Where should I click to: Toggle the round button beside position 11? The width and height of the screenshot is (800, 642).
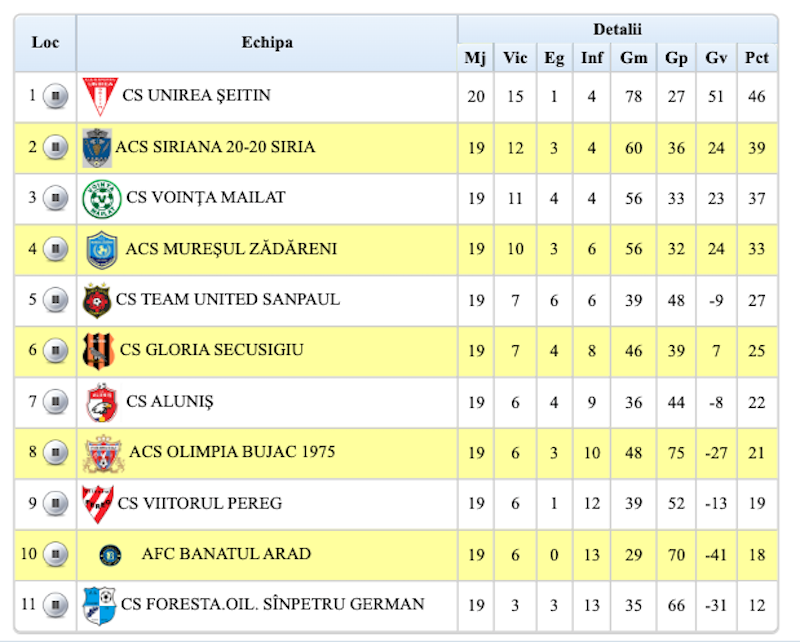(55, 605)
